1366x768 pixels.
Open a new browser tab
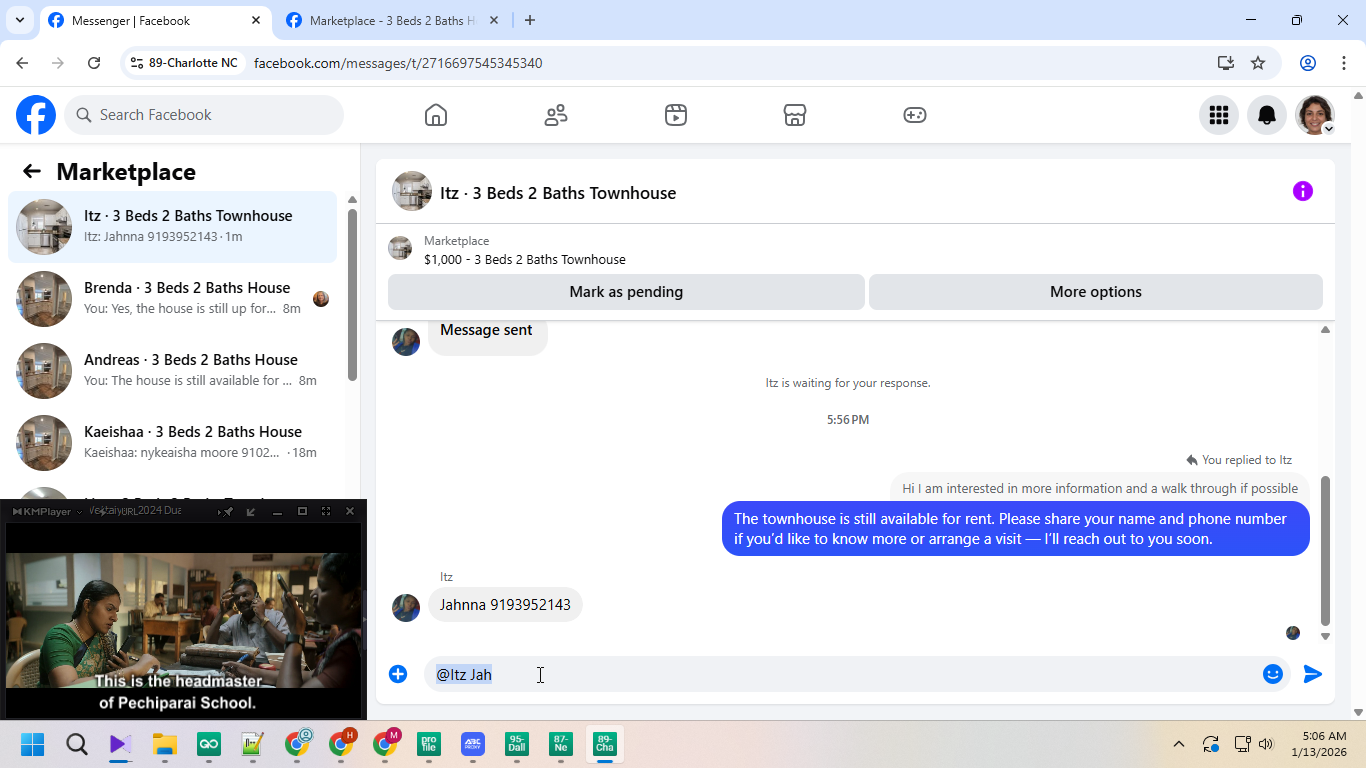[530, 20]
